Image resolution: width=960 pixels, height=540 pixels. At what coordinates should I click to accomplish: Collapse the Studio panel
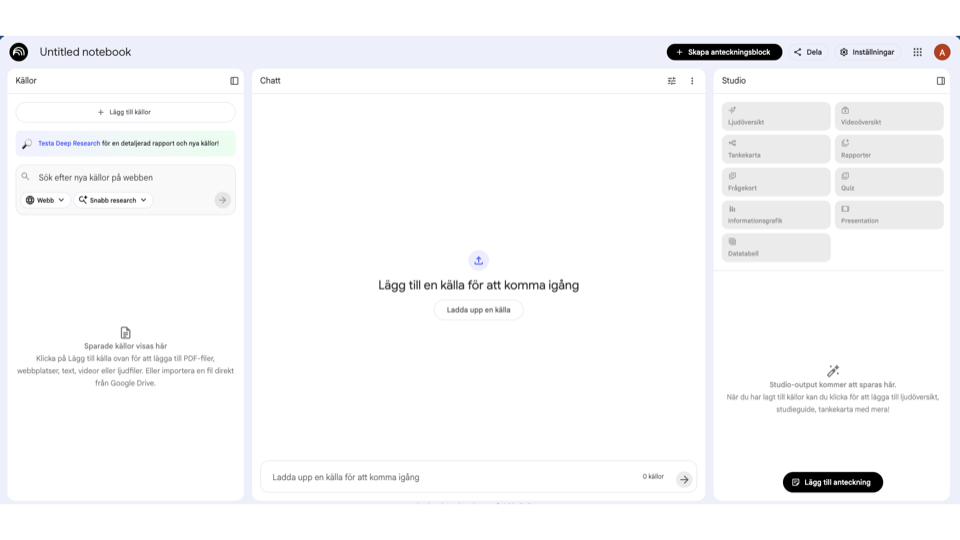[940, 81]
